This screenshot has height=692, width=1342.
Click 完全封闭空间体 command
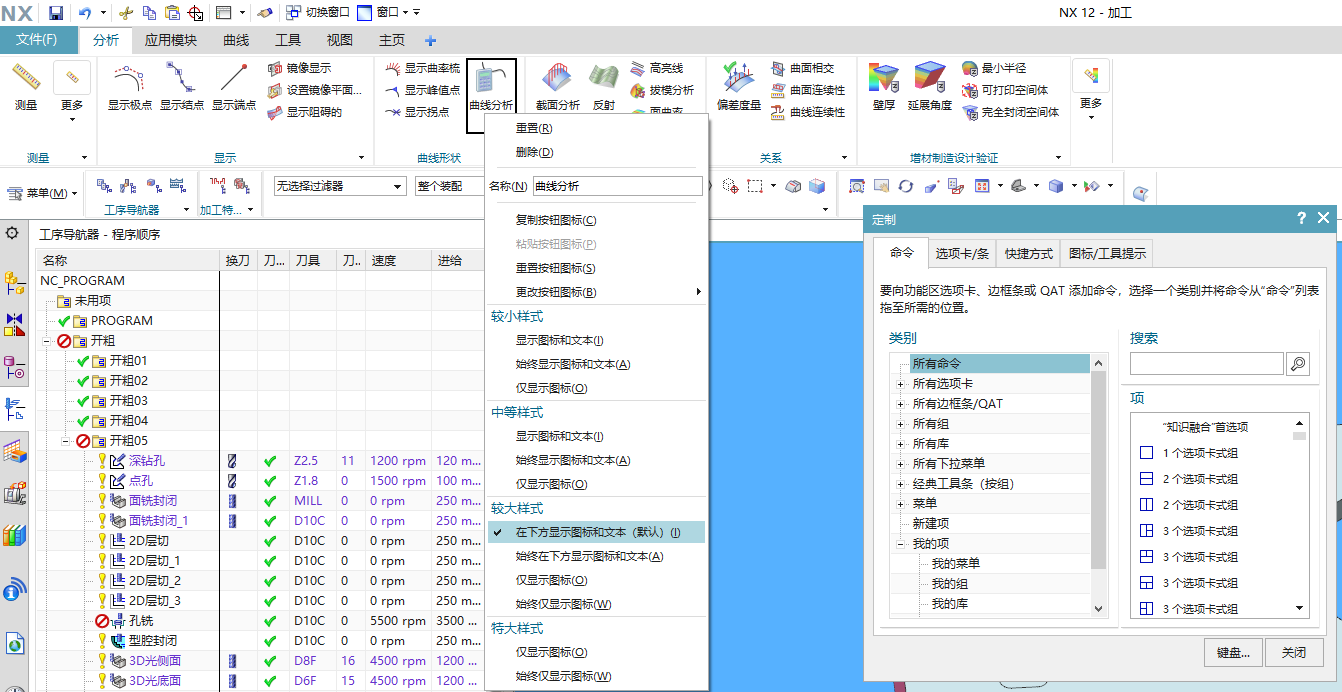pos(1011,112)
